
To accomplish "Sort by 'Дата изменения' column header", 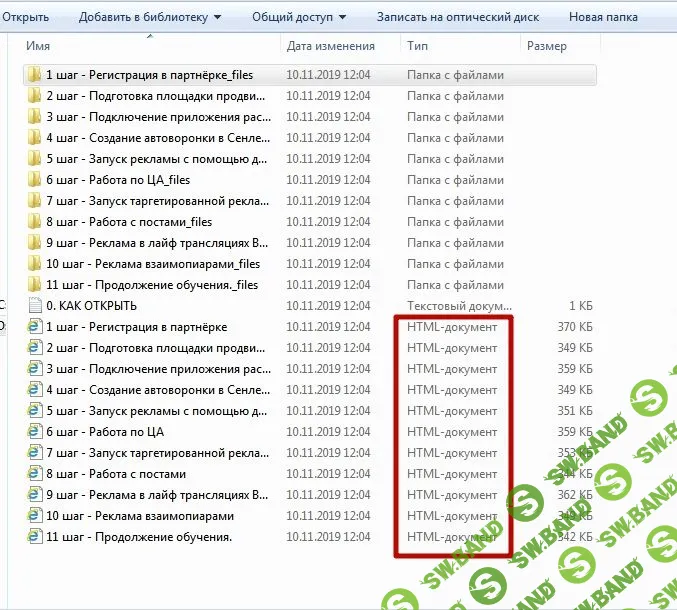I will [330, 46].
